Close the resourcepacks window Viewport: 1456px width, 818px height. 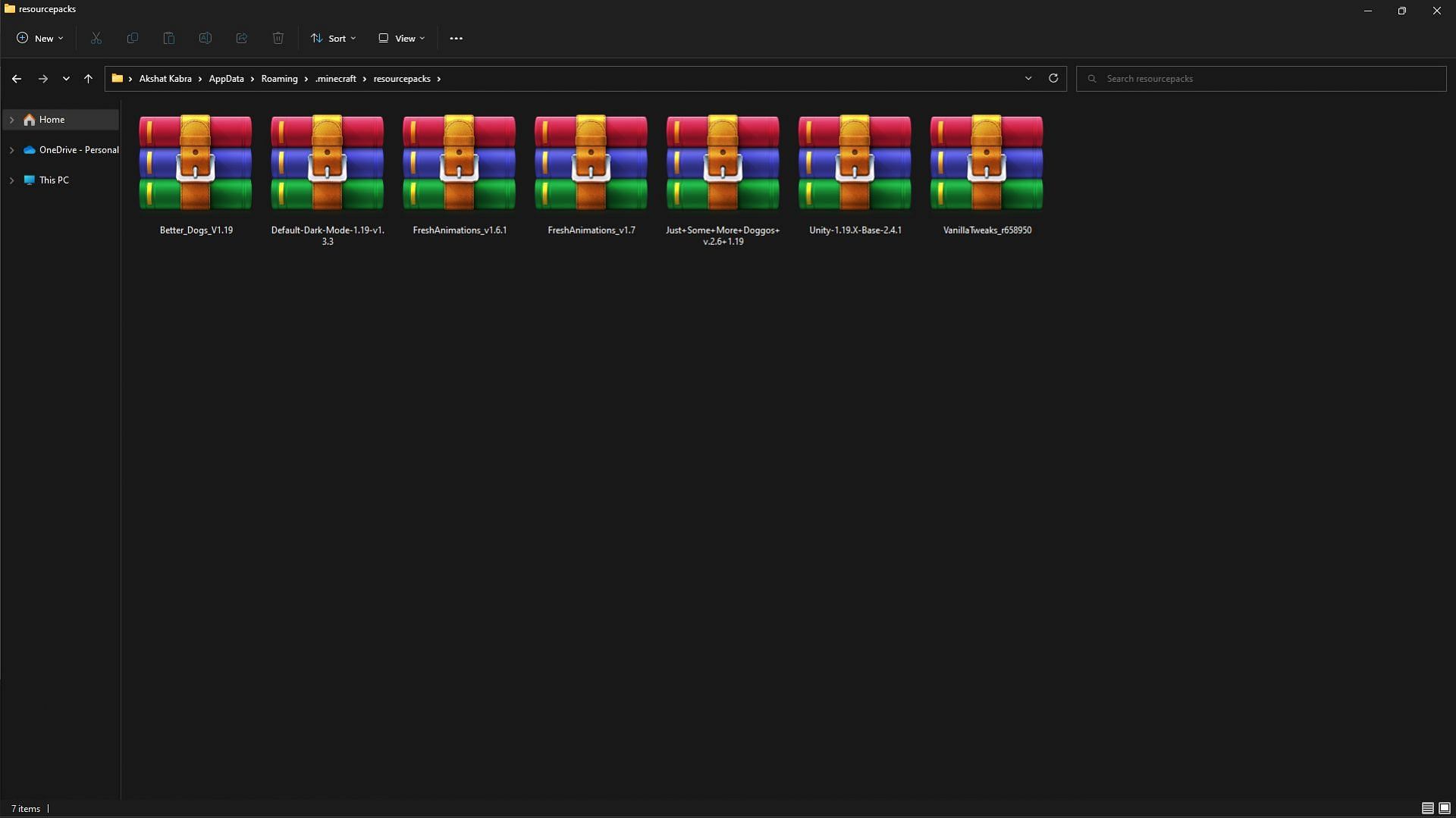click(x=1436, y=11)
